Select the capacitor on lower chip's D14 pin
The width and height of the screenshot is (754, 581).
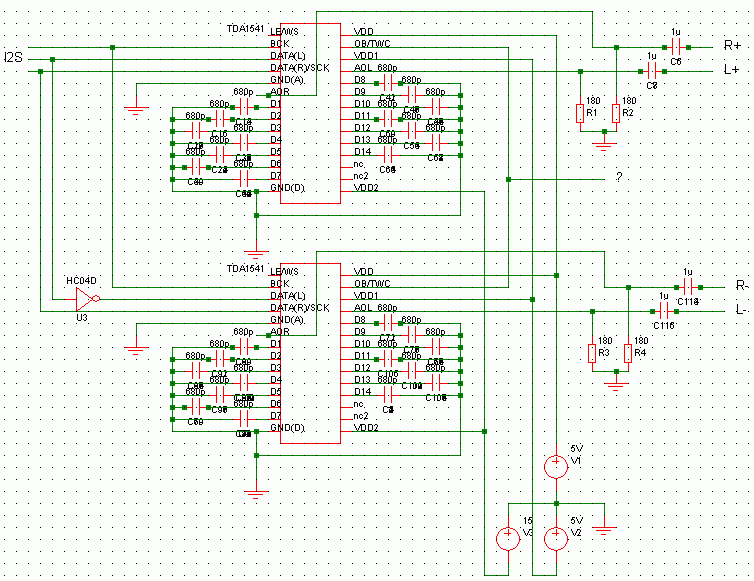point(389,395)
